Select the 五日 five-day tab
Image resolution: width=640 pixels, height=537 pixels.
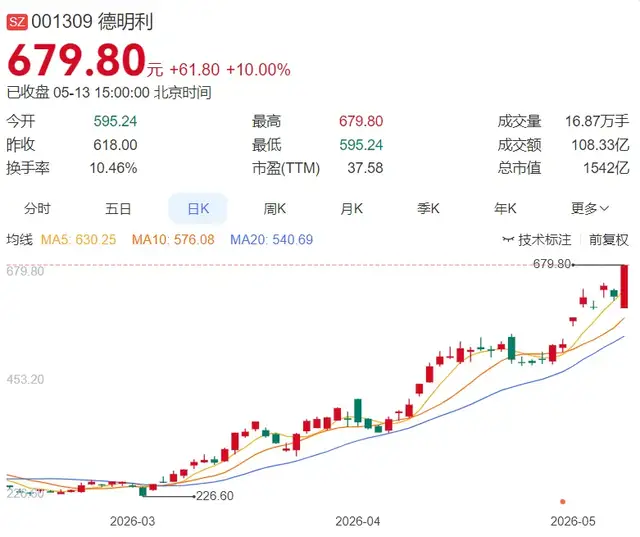click(x=118, y=209)
